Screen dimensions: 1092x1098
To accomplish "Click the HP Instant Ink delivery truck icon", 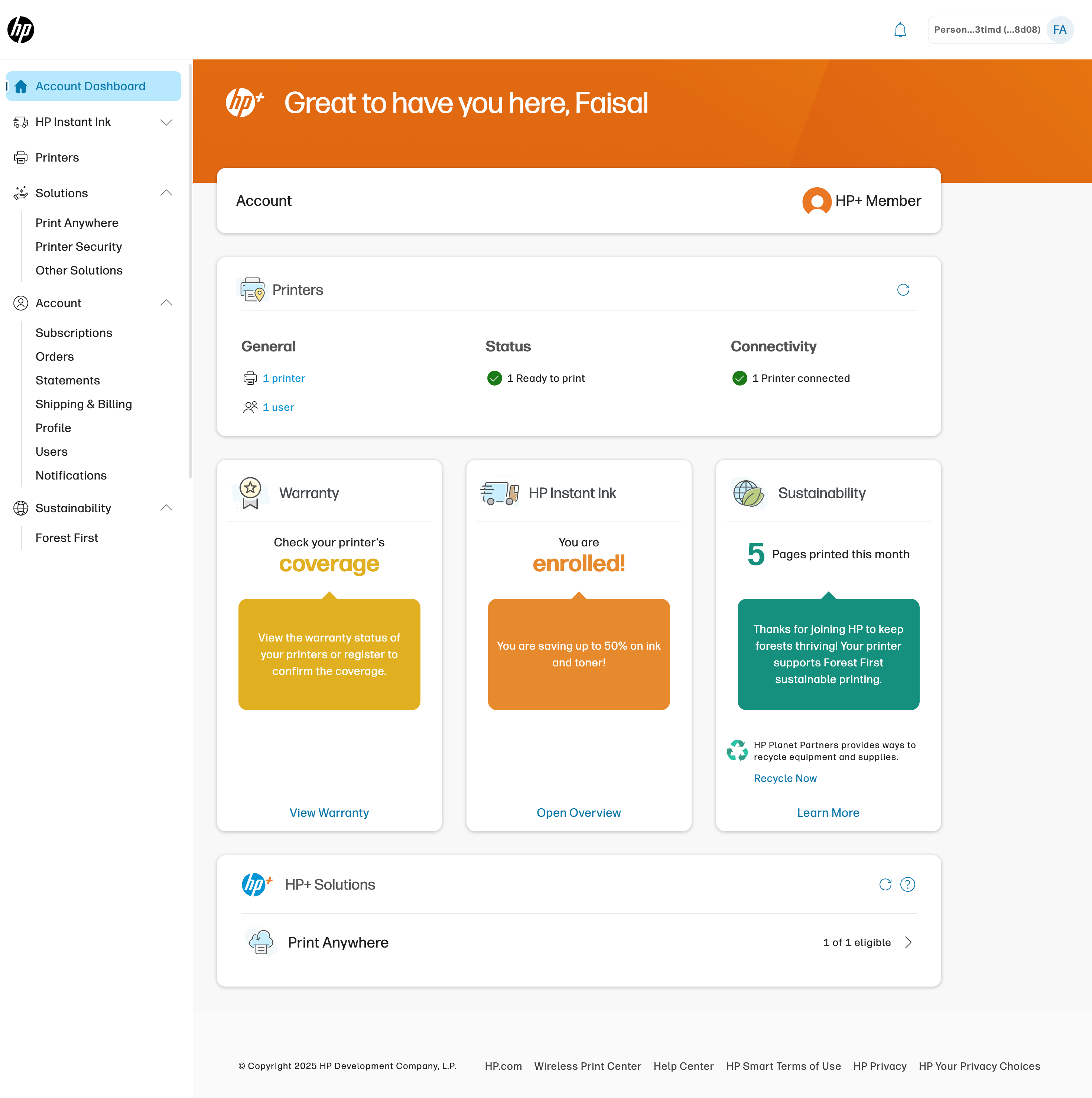I will click(x=500, y=493).
